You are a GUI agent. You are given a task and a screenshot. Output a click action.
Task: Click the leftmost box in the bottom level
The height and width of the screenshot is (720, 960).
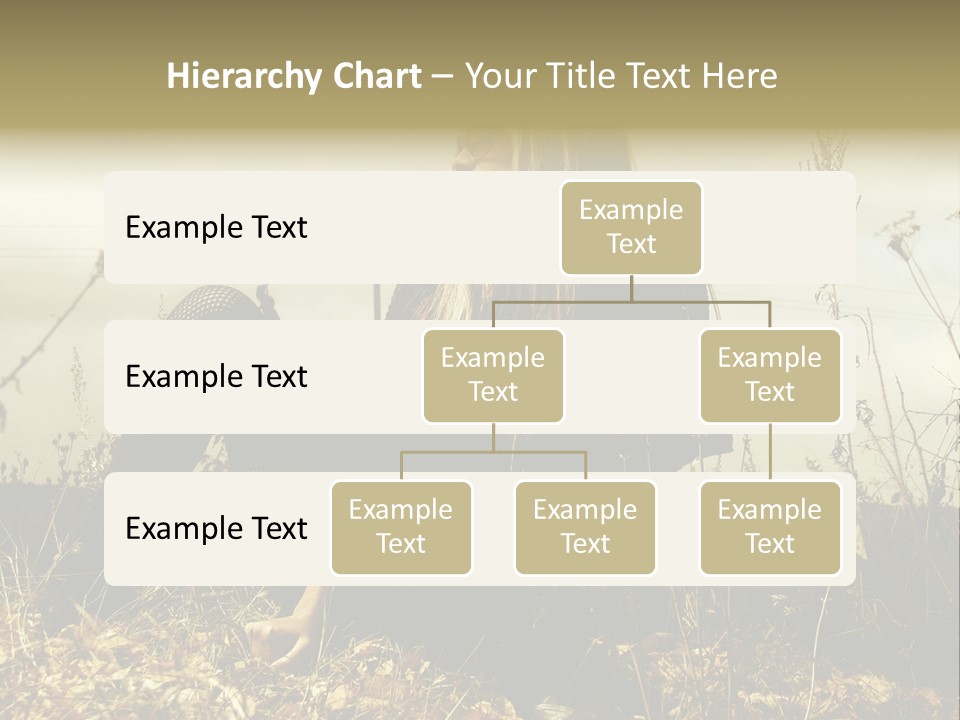pos(401,527)
